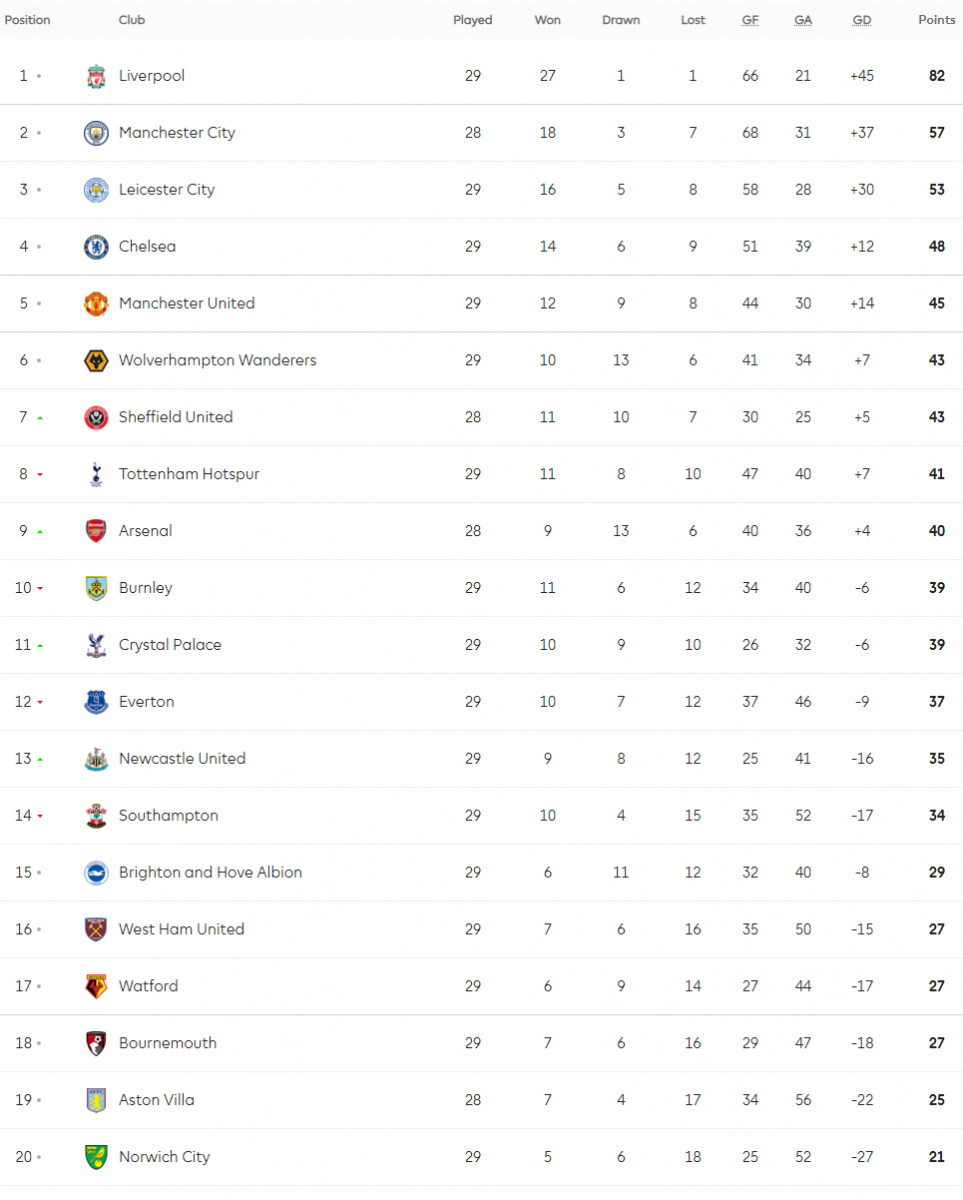
Task: Click the GD column header
Action: tap(862, 20)
